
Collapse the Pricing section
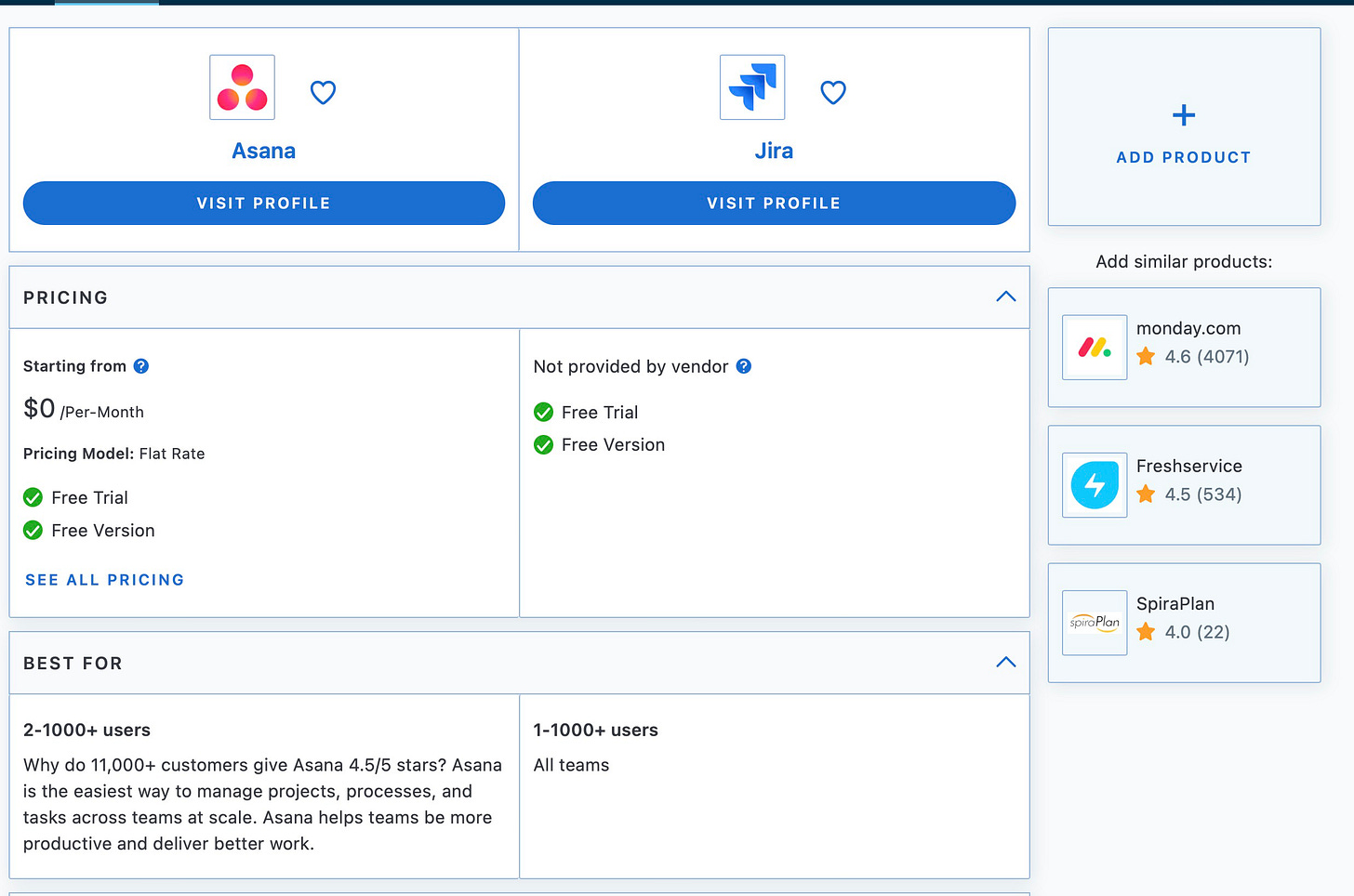[x=1006, y=296]
